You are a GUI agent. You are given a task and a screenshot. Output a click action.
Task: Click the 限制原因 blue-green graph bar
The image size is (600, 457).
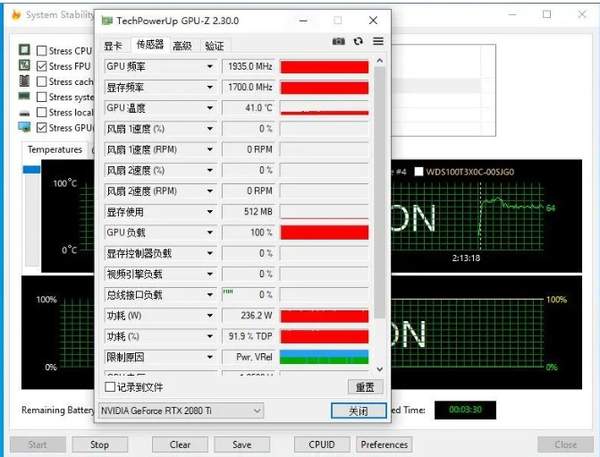tap(324, 357)
